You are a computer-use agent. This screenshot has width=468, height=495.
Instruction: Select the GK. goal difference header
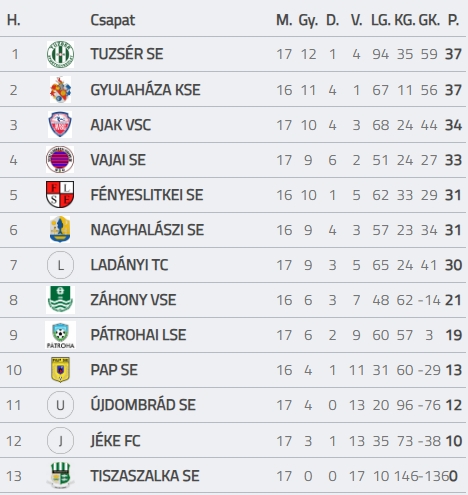pos(429,20)
